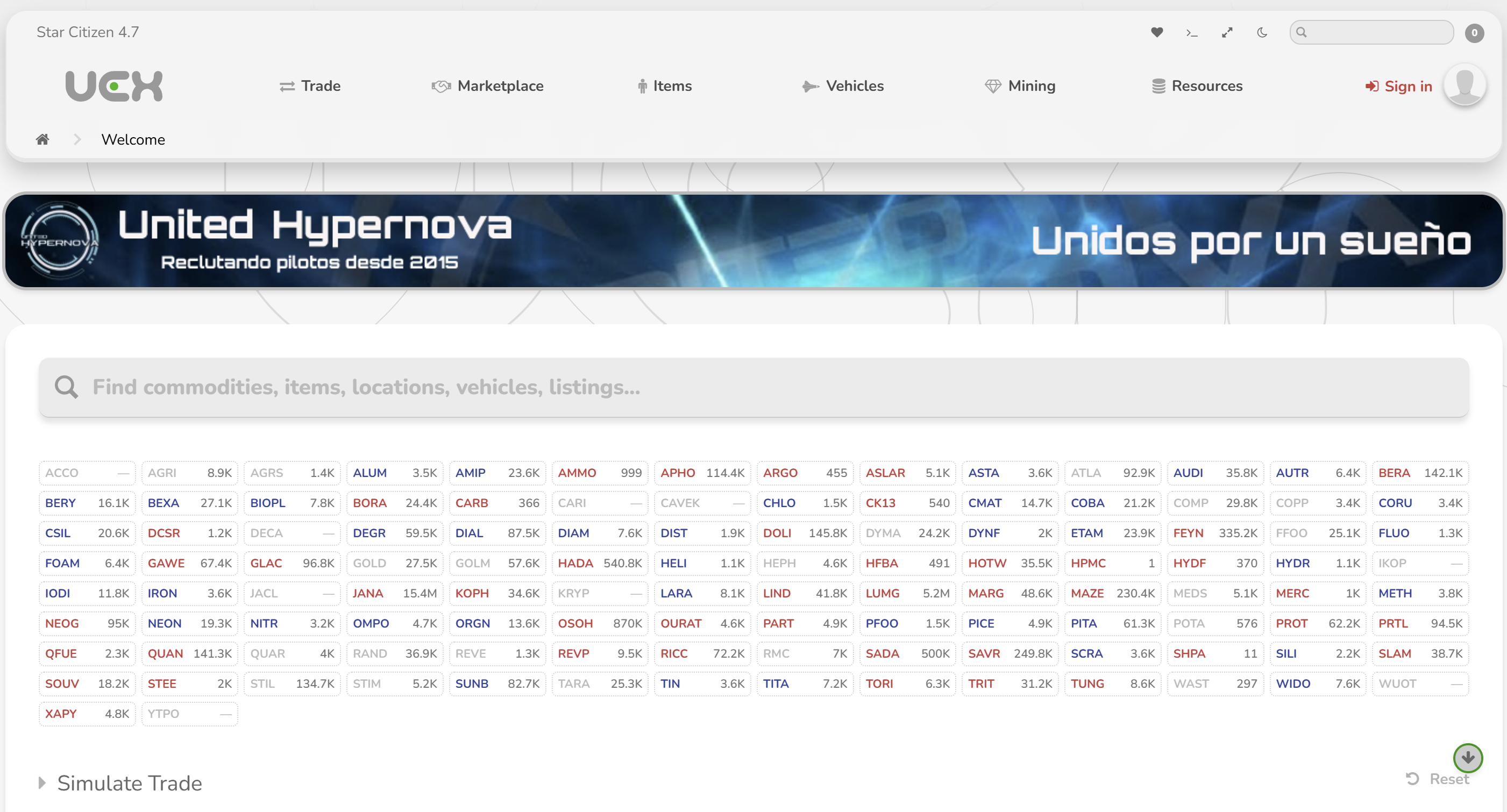1507x812 pixels.
Task: Open the Resources dropdown menu
Action: click(1197, 86)
